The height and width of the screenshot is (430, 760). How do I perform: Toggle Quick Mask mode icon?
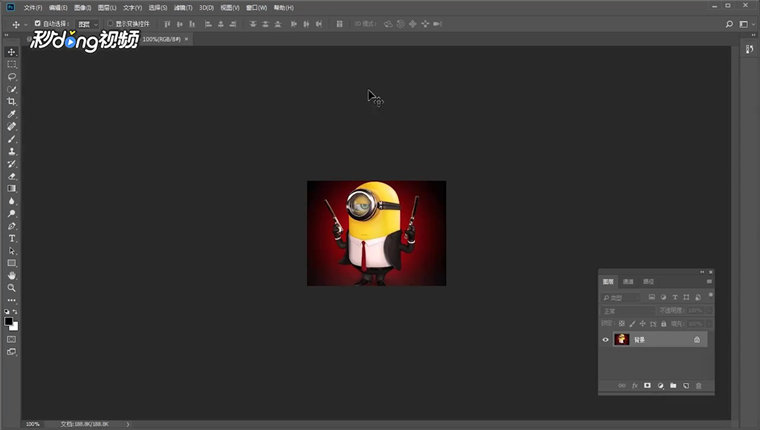[x=12, y=339]
